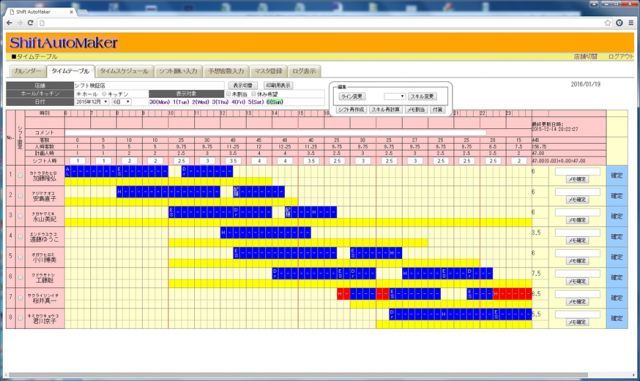640x381 pixels.
Task: Click the horizontal scrollbar at the bottom
Action: (x=298, y=374)
